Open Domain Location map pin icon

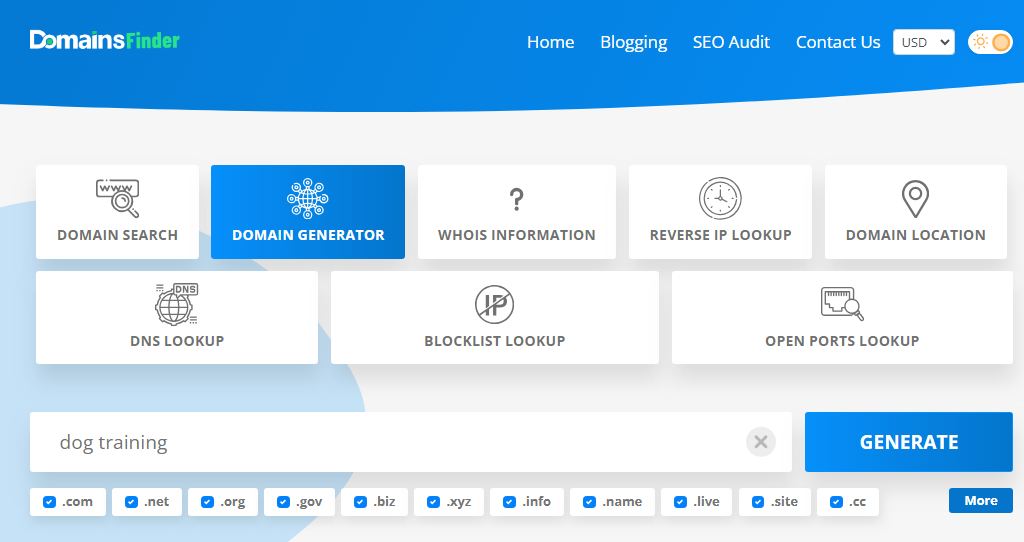(x=915, y=198)
